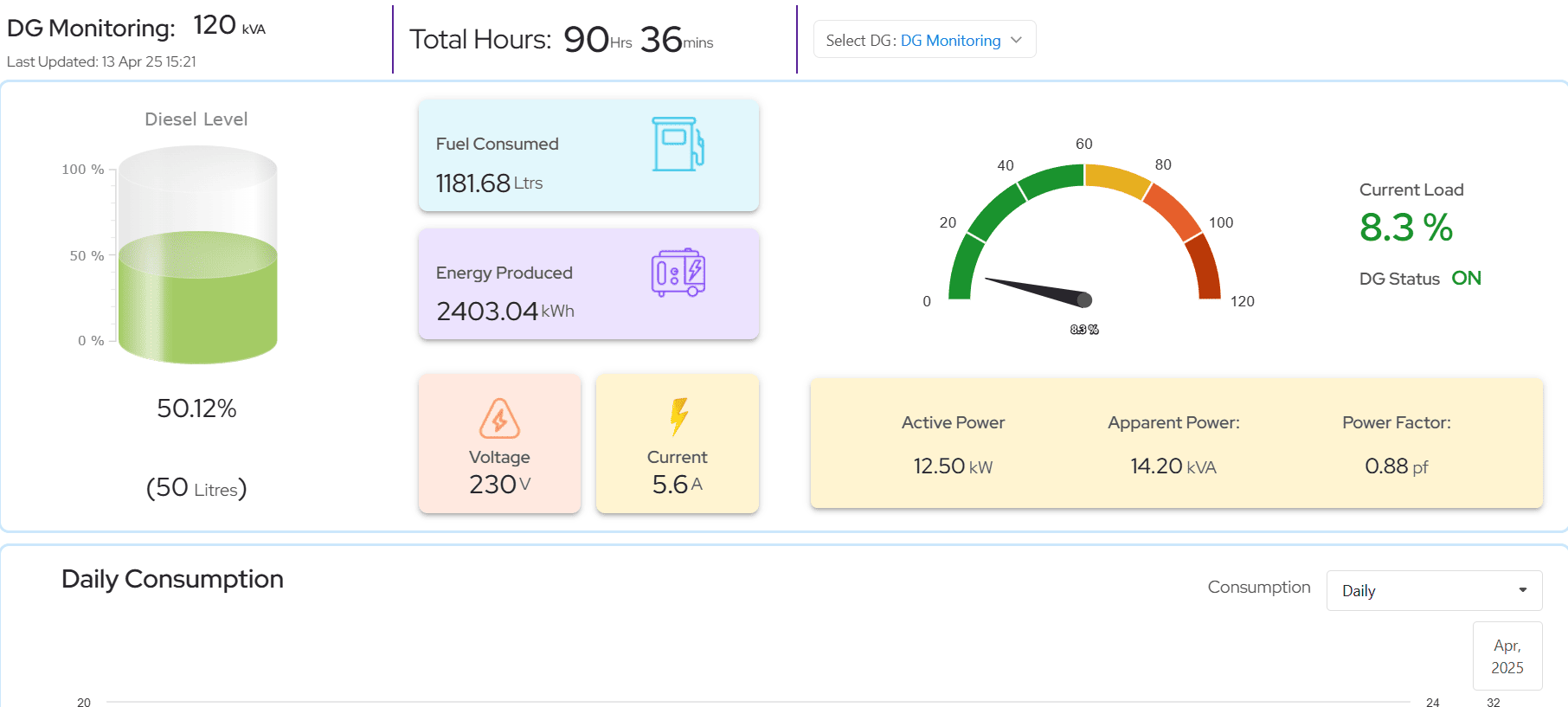The height and width of the screenshot is (707, 1568).
Task: Click the DG Monitoring 120 kVA title
Action: pyautogui.click(x=136, y=27)
